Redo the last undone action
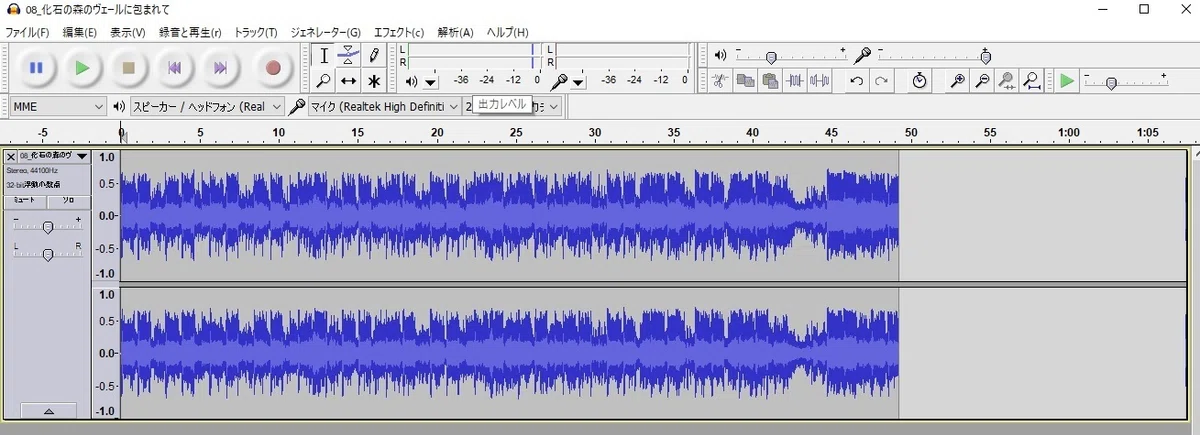Image resolution: width=1200 pixels, height=435 pixels. pyautogui.click(x=881, y=81)
